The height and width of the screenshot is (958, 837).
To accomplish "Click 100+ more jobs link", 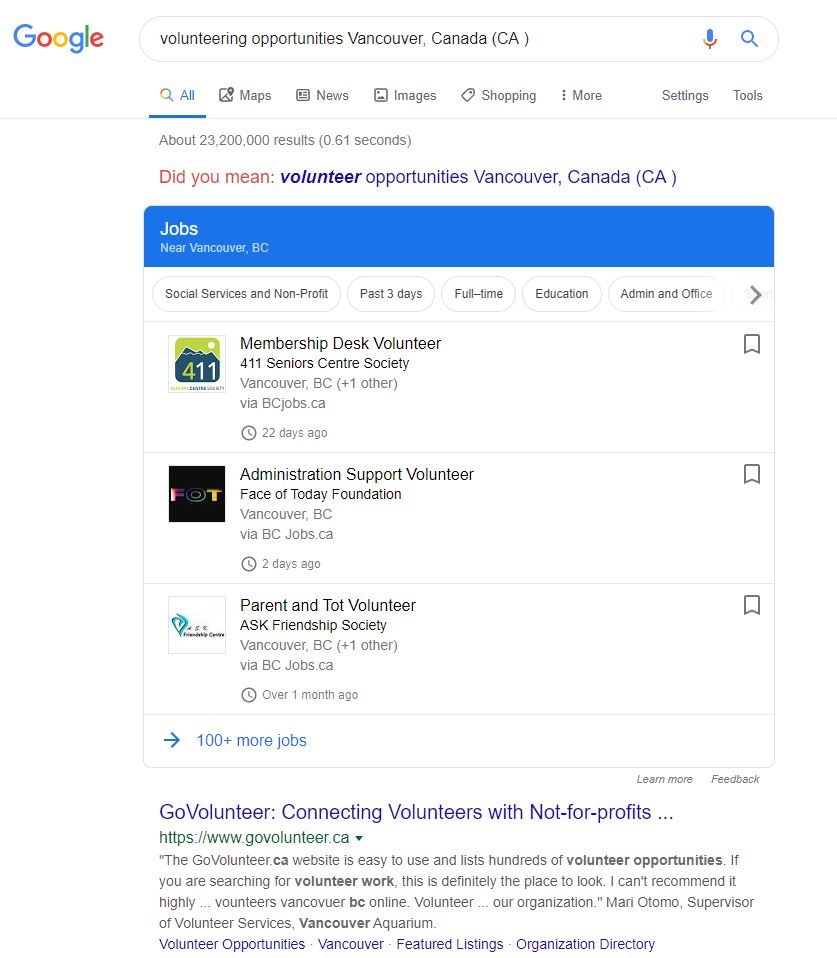I will coord(252,740).
